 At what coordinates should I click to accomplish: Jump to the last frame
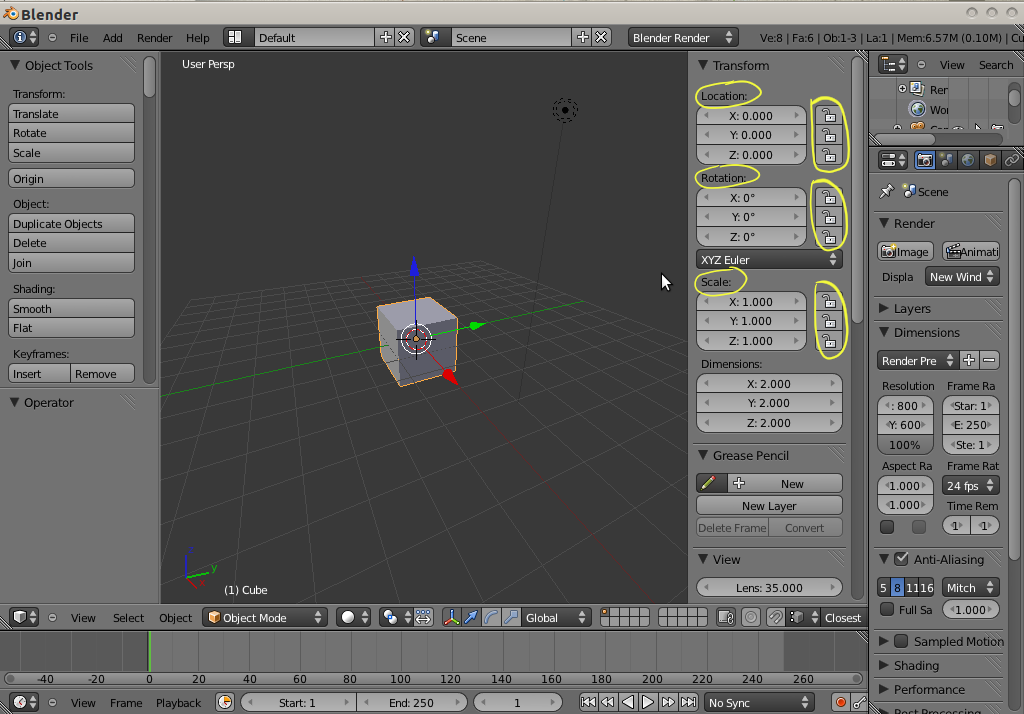[688, 702]
